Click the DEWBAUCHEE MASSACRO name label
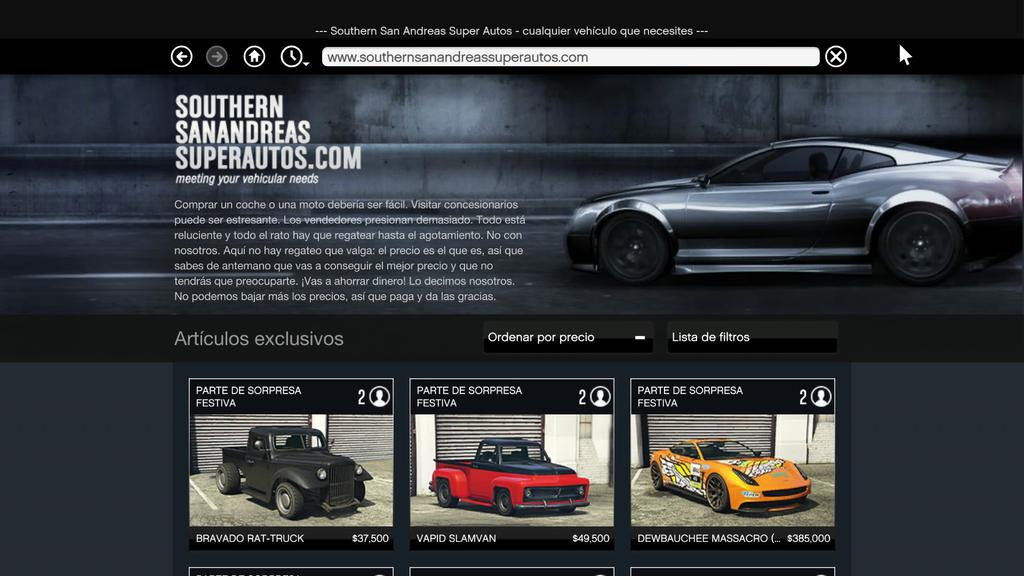This screenshot has height=576, width=1024. [709, 539]
